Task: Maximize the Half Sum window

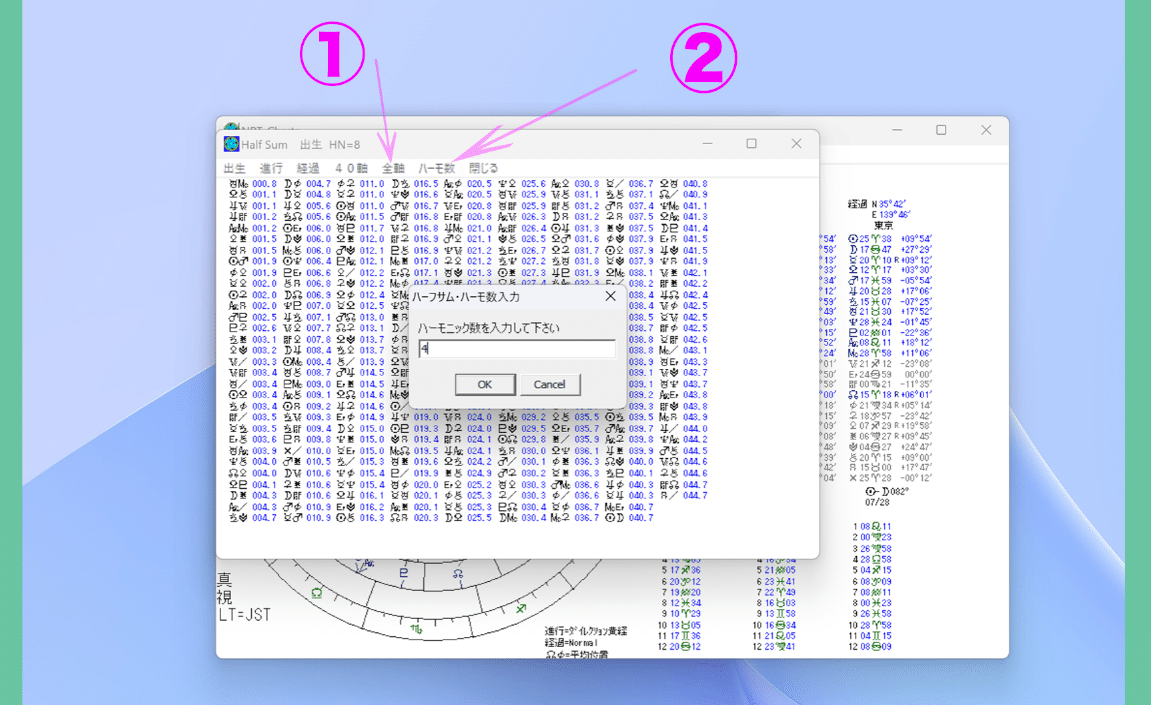Action: 752,144
